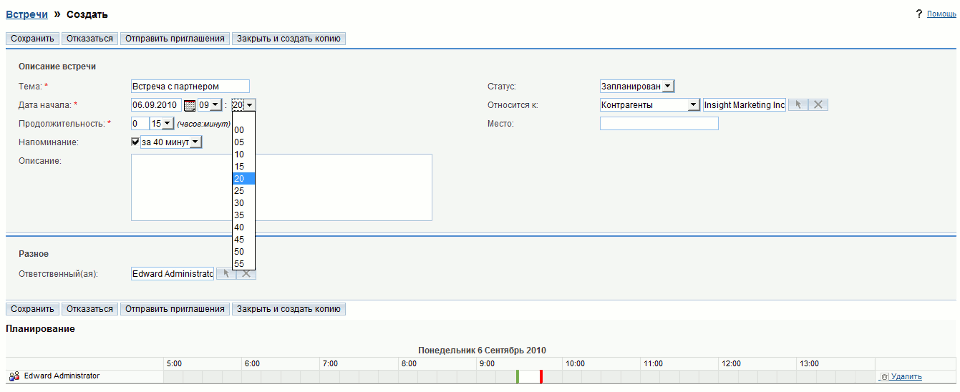
Task: Clear the Edward Administrator responsible field
Action: pos(246,274)
